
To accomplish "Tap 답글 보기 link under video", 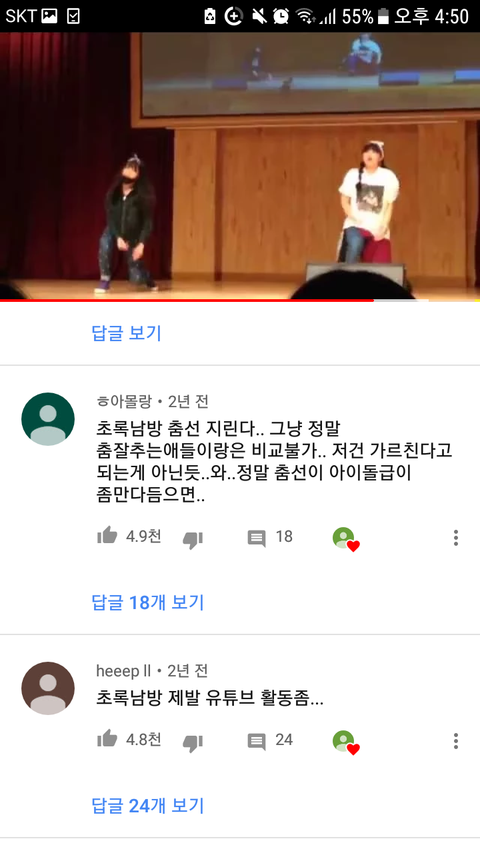I will coord(127,332).
